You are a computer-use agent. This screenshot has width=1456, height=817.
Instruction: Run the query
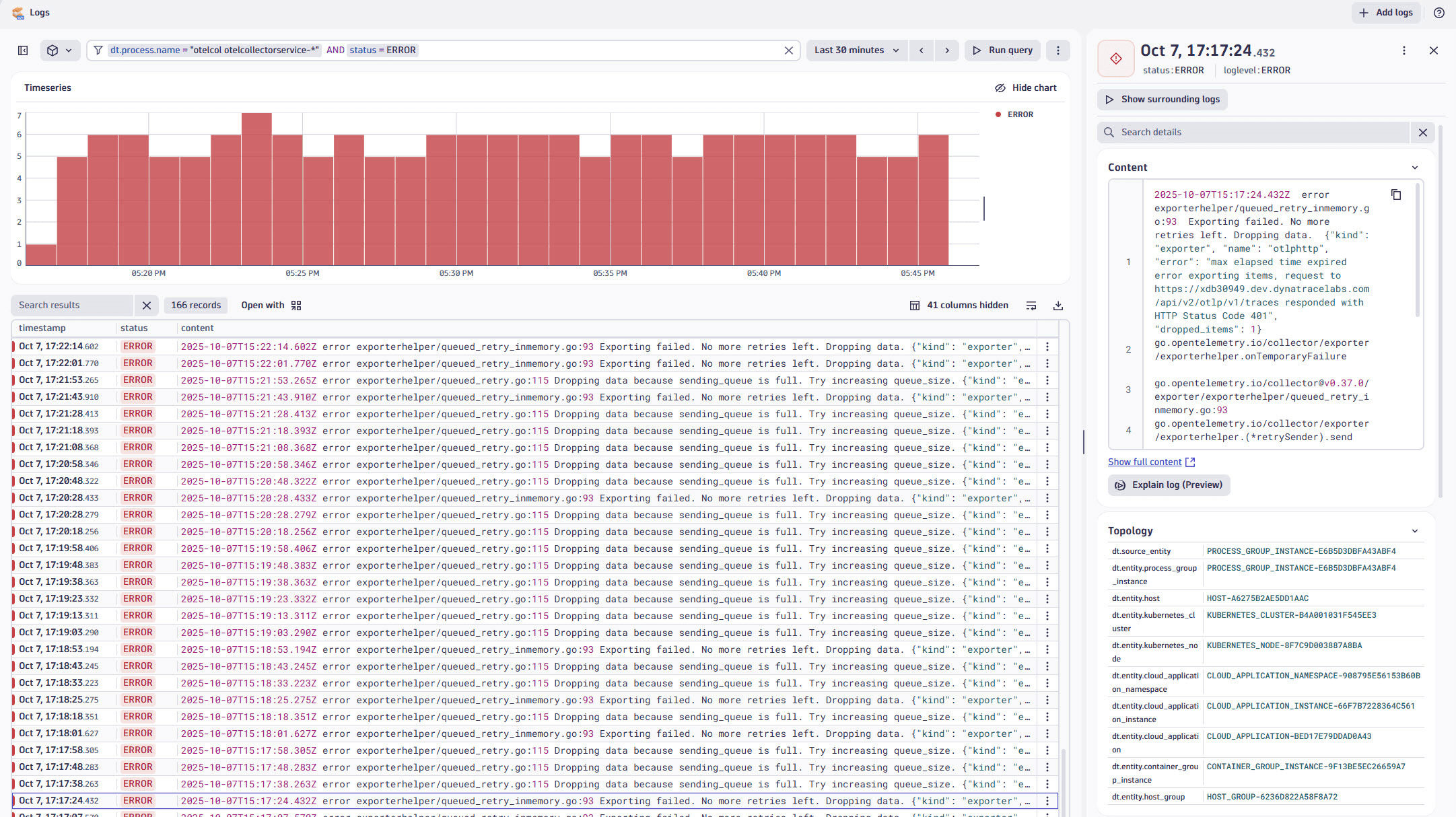(1002, 50)
